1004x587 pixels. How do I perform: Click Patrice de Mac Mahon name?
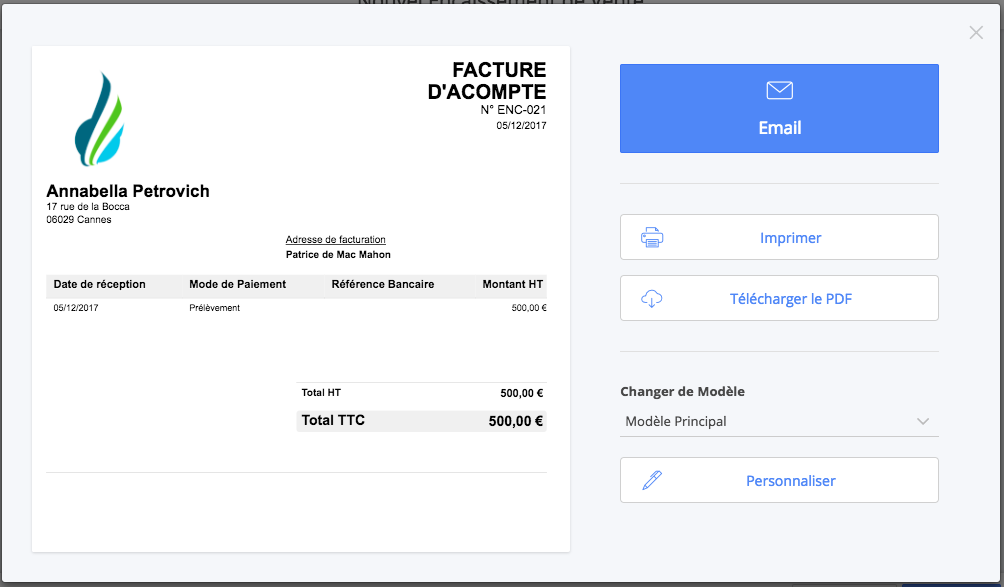tap(338, 255)
